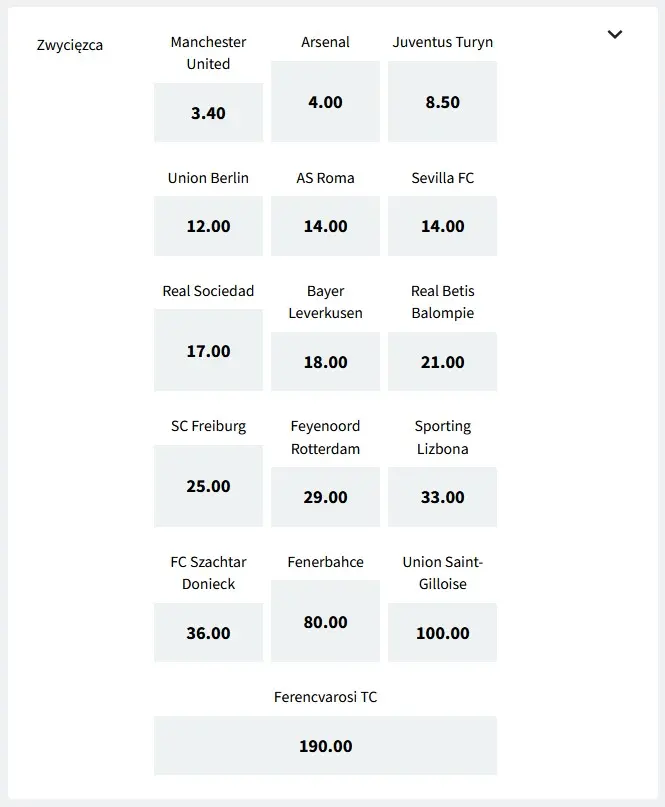Select AS Roma odds 14.00
Viewport: 665px width, 807px height.
point(325,226)
